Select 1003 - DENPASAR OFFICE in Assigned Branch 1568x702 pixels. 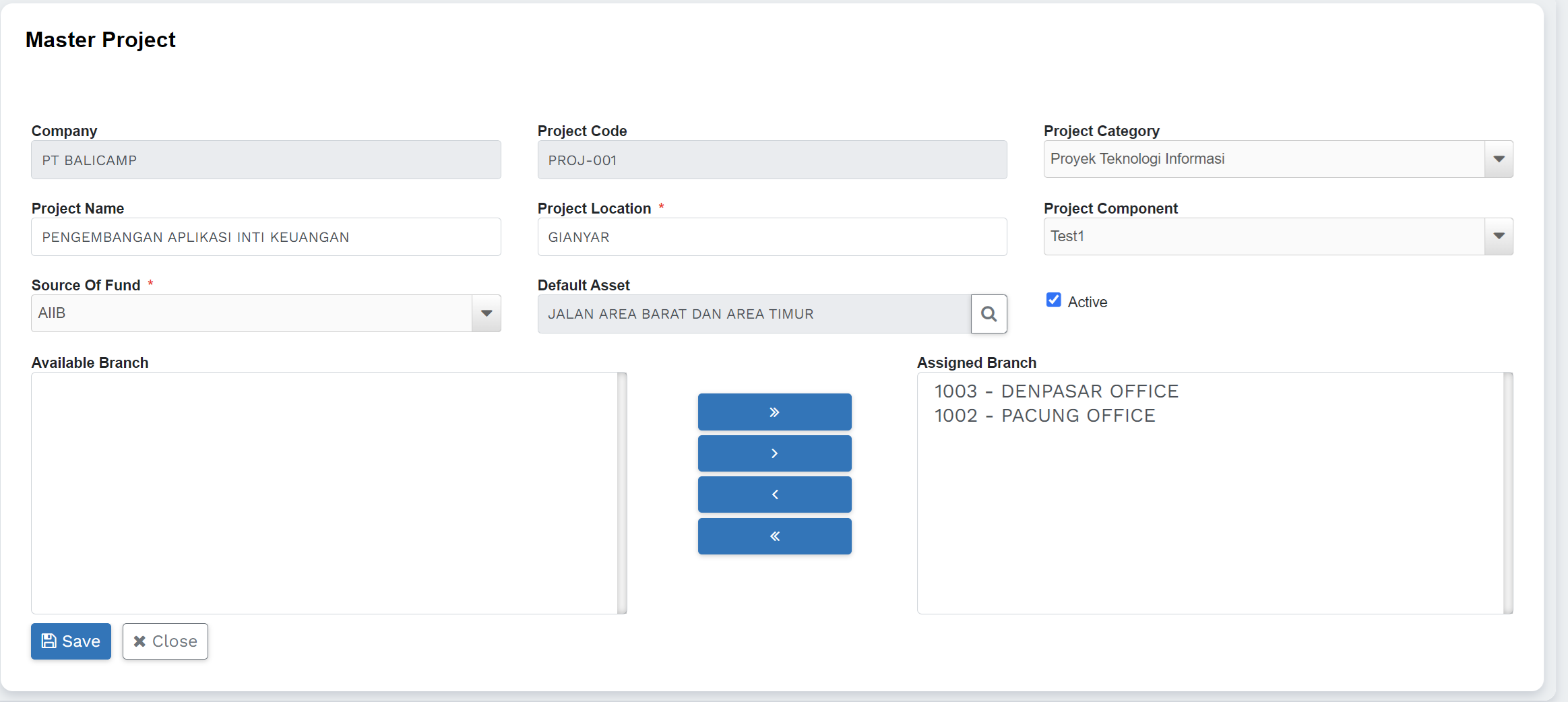[1056, 391]
